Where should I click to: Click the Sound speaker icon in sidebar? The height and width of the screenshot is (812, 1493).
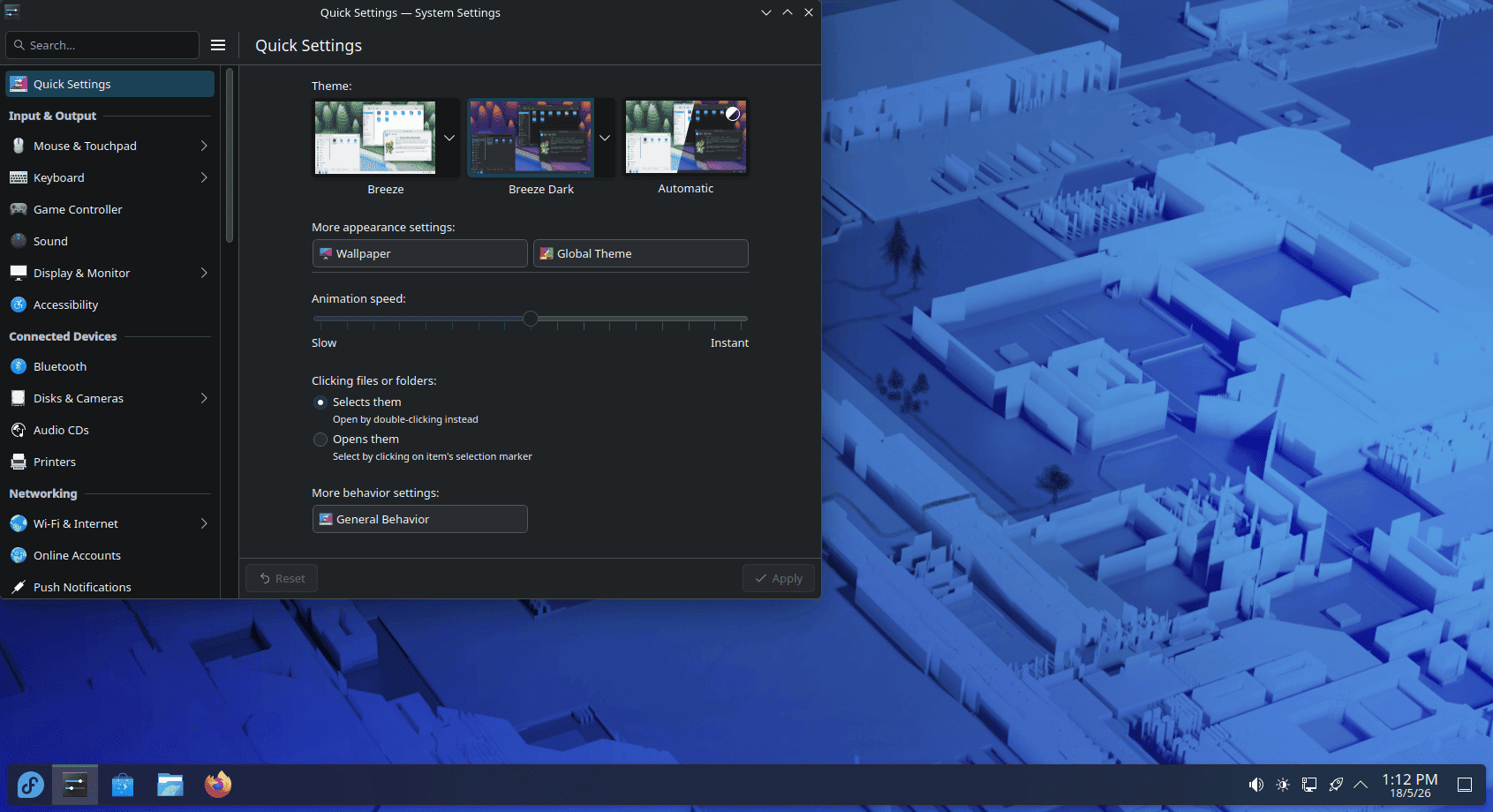point(19,241)
